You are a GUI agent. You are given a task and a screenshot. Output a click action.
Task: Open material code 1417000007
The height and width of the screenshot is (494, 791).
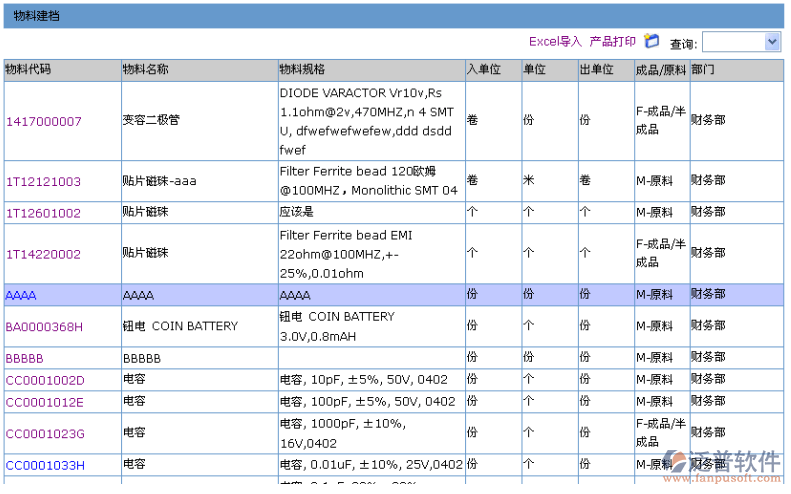click(44, 122)
